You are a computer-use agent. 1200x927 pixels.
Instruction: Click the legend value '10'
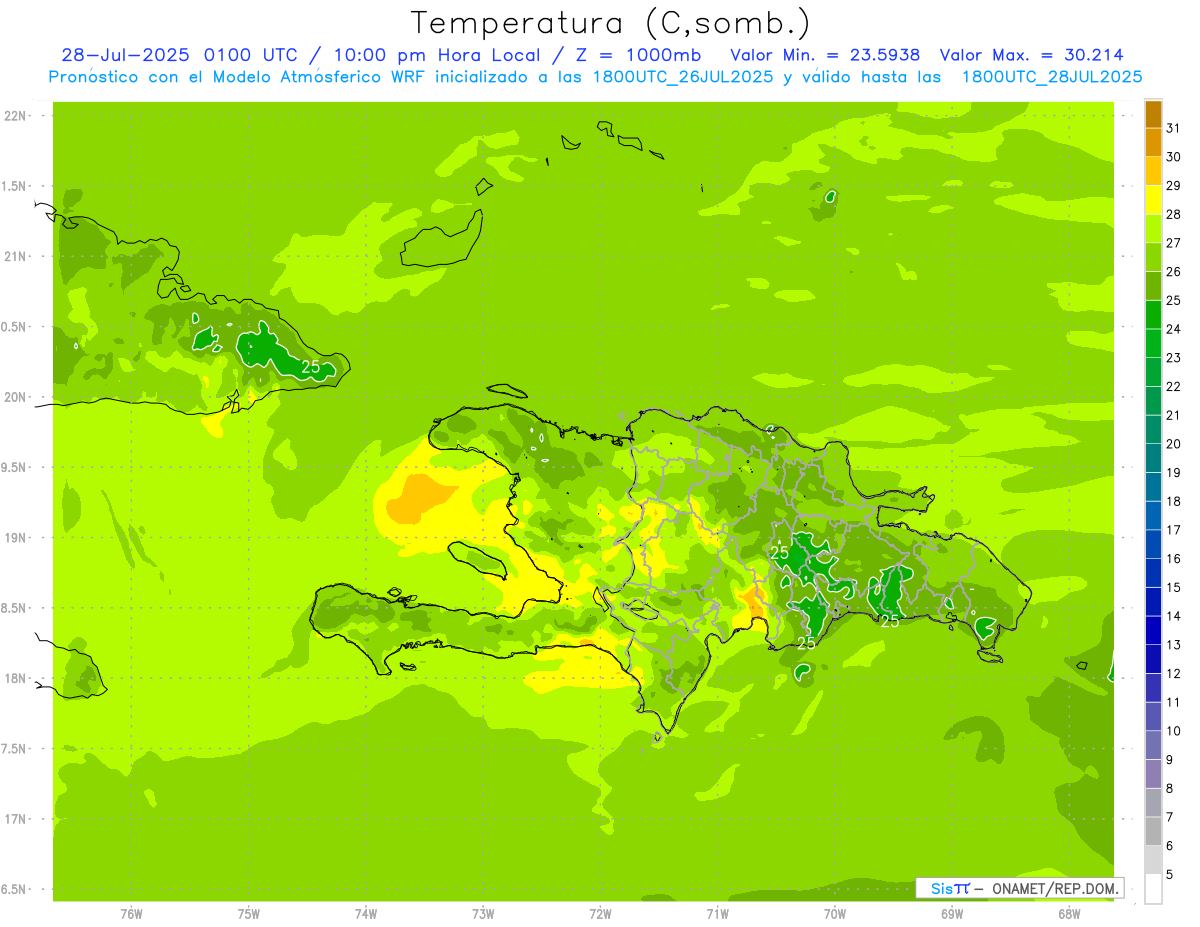(x=1174, y=731)
